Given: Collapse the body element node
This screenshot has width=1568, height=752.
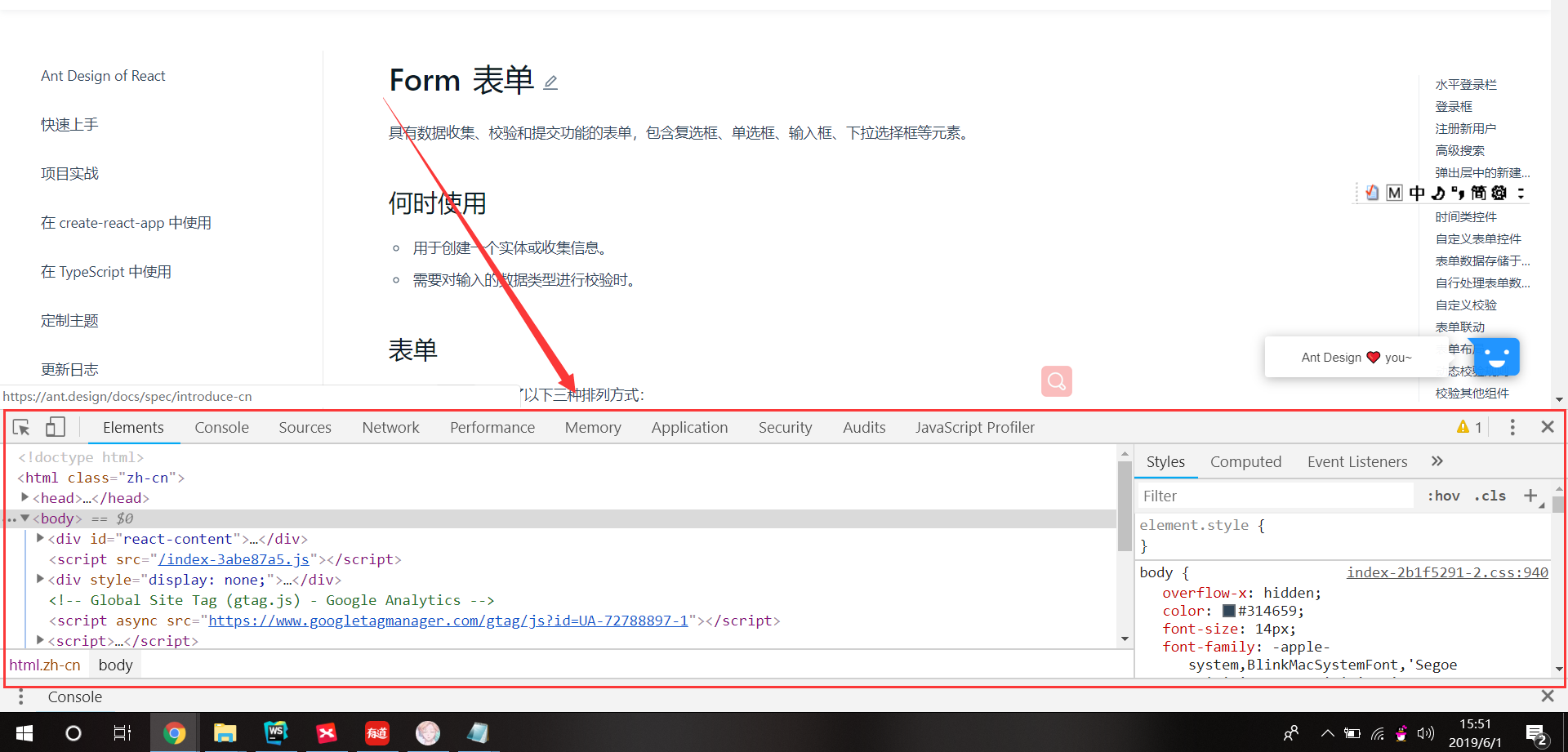Looking at the screenshot, I should point(24,518).
